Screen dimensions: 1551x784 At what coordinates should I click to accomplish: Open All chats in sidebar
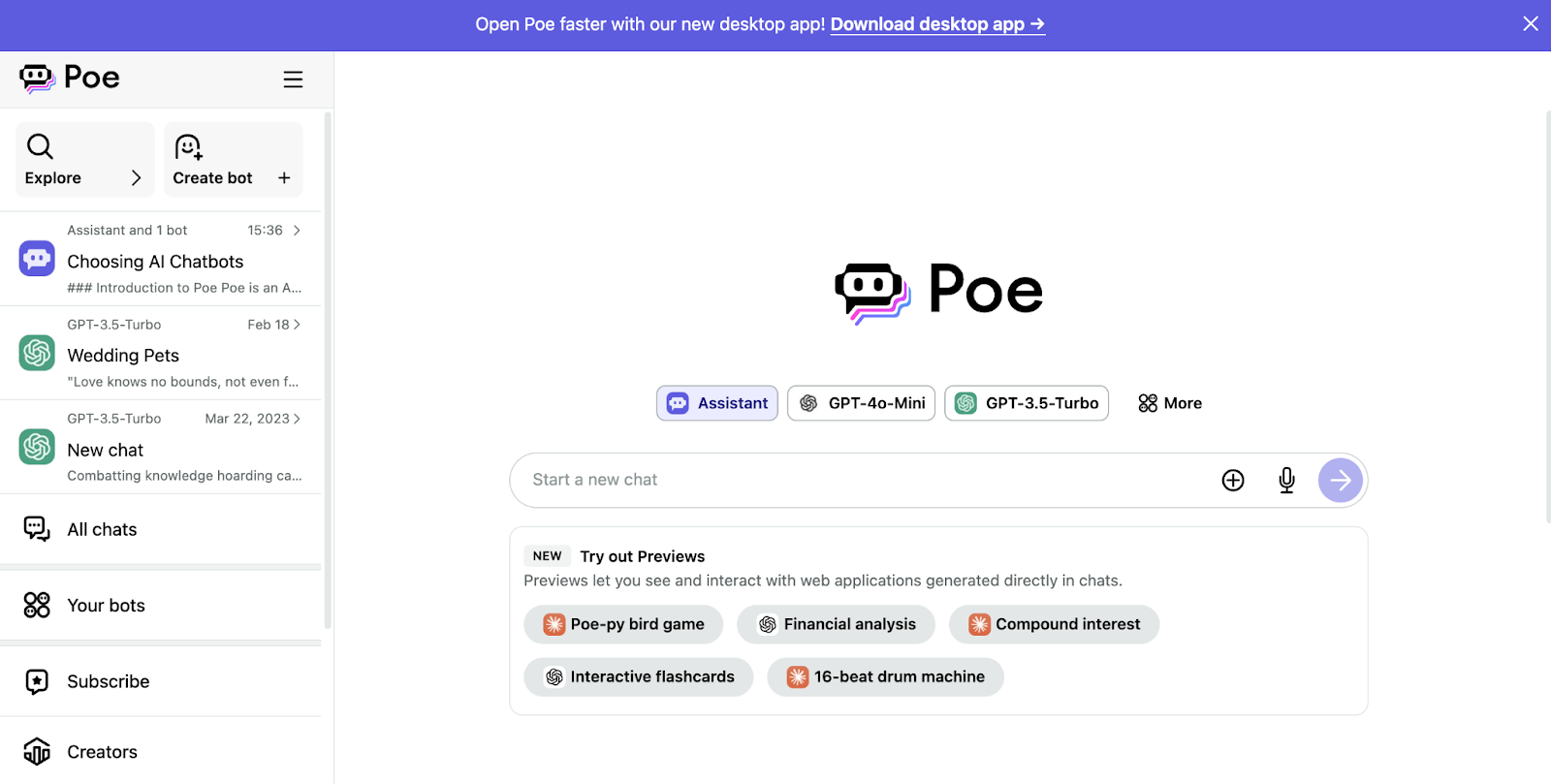(x=102, y=529)
